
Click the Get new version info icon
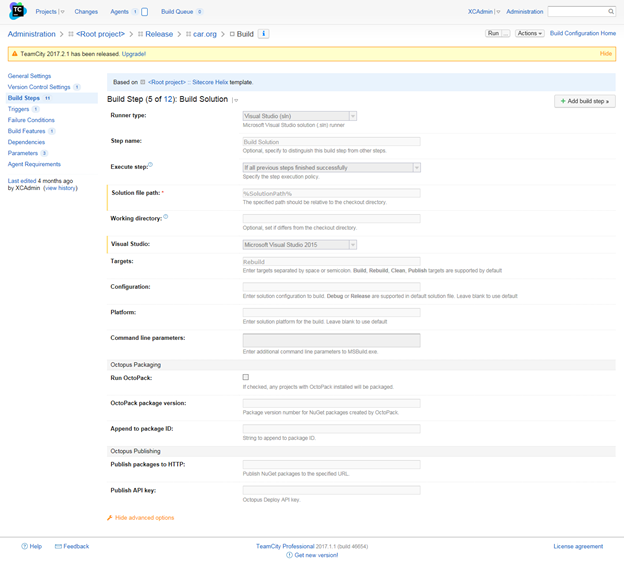289,555
